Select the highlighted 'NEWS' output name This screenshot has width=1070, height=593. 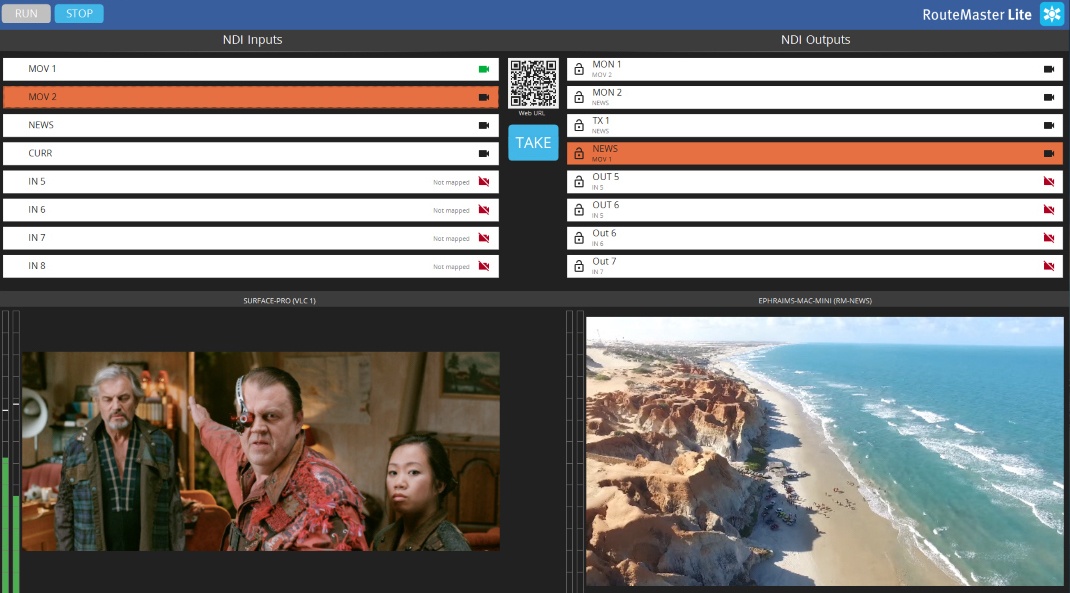pos(605,149)
